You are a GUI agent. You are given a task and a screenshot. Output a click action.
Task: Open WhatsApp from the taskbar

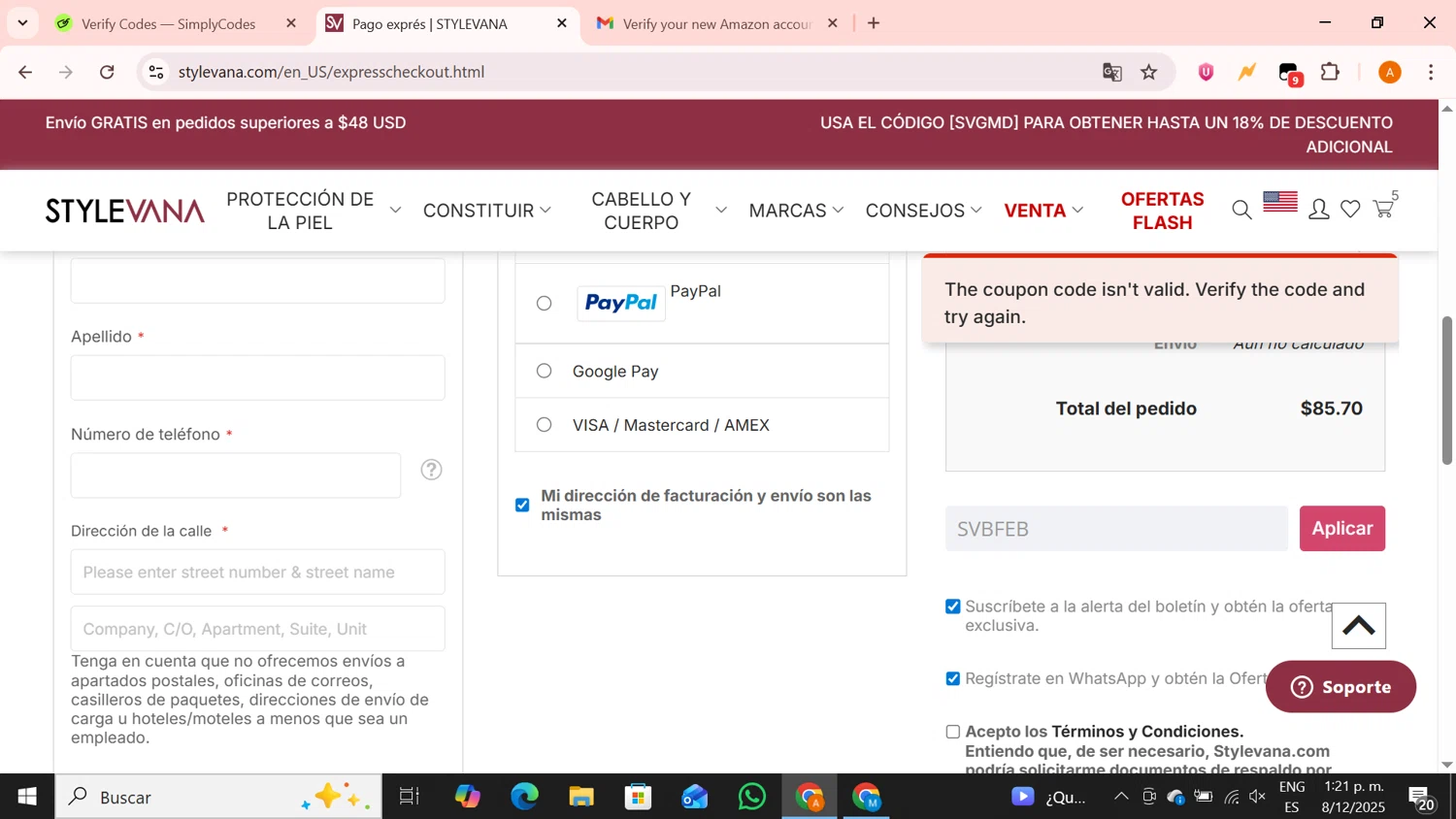coord(752,797)
